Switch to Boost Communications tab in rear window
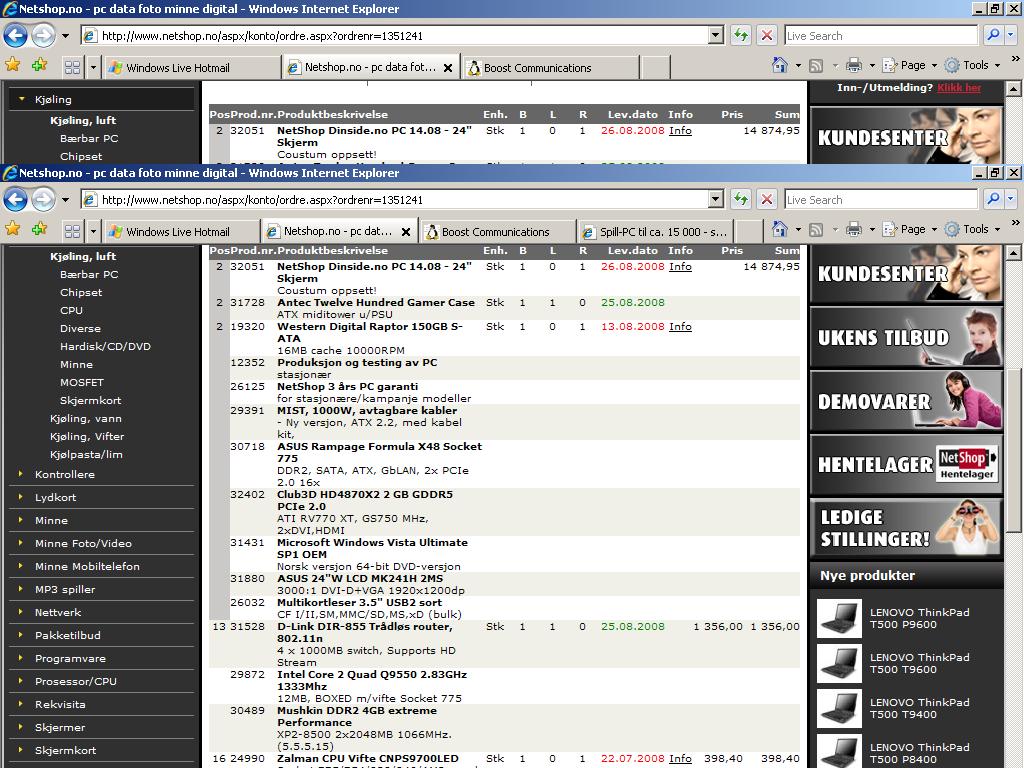This screenshot has height=768, width=1024. coord(551,68)
